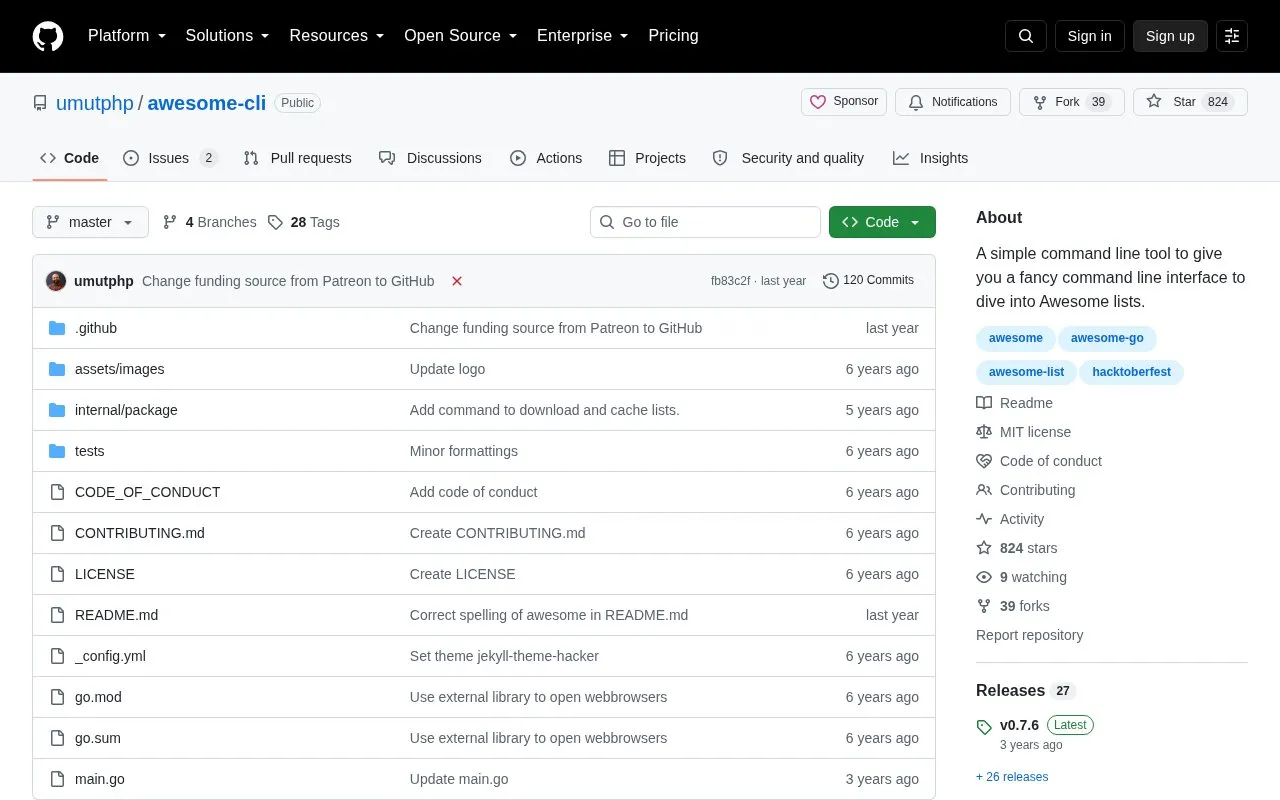View repository Activity
This screenshot has height=800, width=1280.
[x=1010, y=519]
